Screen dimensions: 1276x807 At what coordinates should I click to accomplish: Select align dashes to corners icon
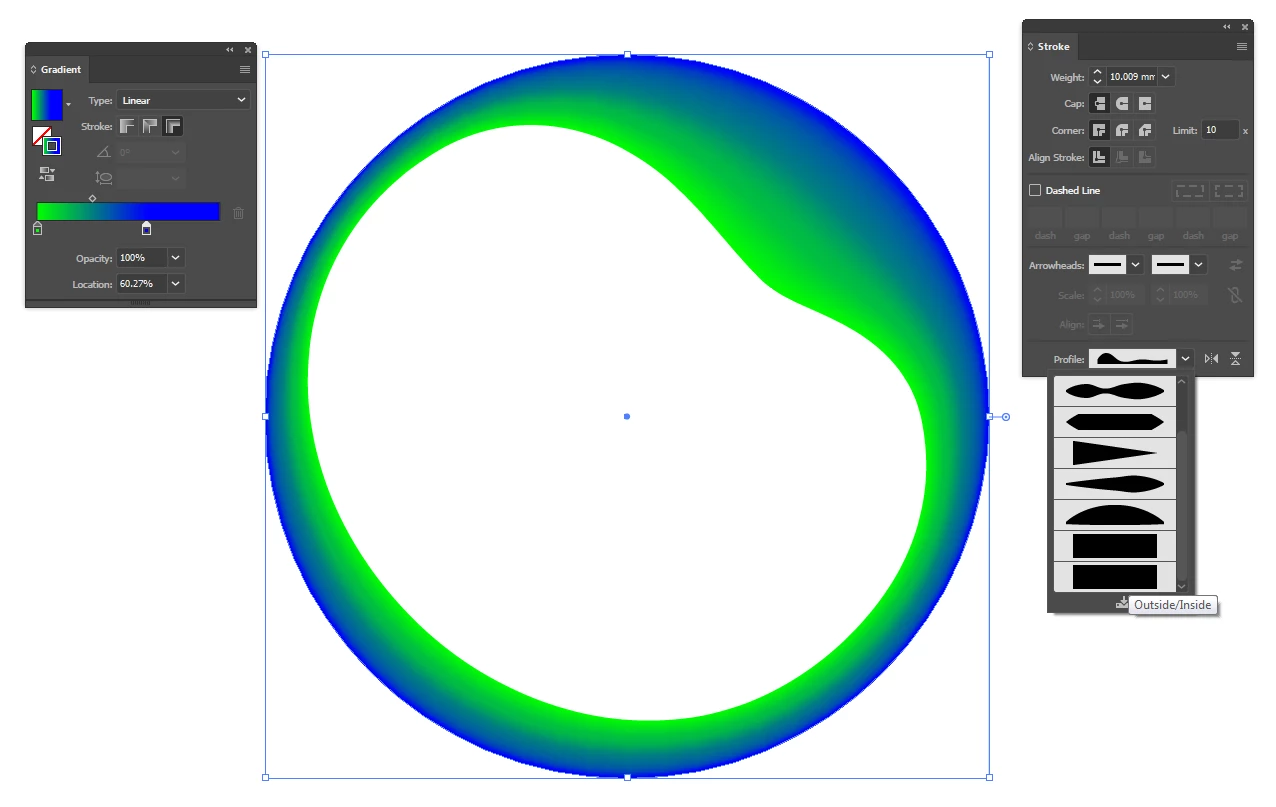coord(1229,190)
